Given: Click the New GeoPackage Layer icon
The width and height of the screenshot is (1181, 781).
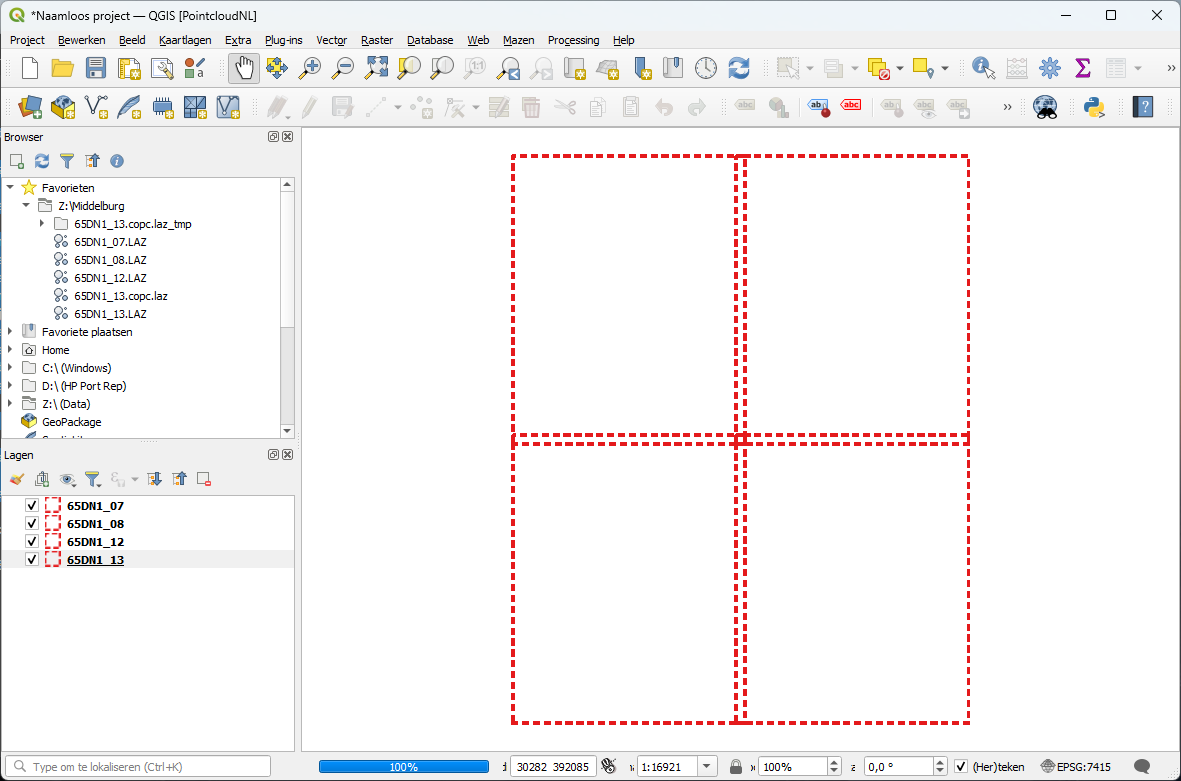Looking at the screenshot, I should tap(62, 107).
